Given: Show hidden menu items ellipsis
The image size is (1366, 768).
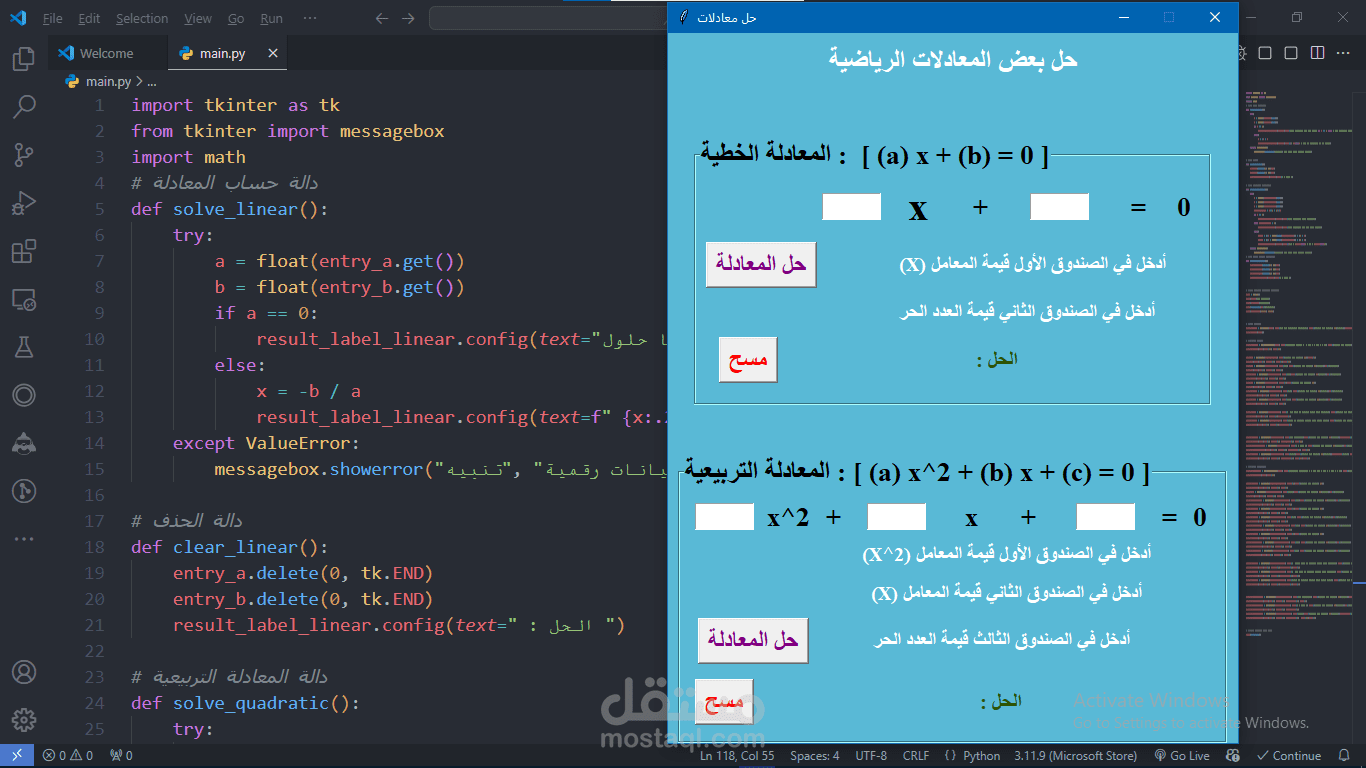Looking at the screenshot, I should click(310, 18).
